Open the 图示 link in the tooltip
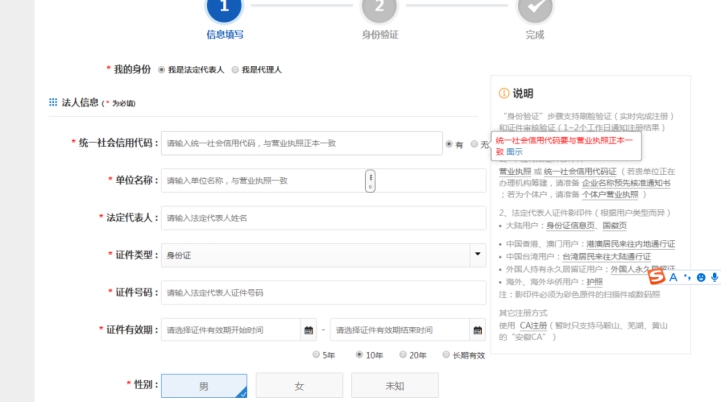This screenshot has width=722, height=402. click(x=514, y=152)
